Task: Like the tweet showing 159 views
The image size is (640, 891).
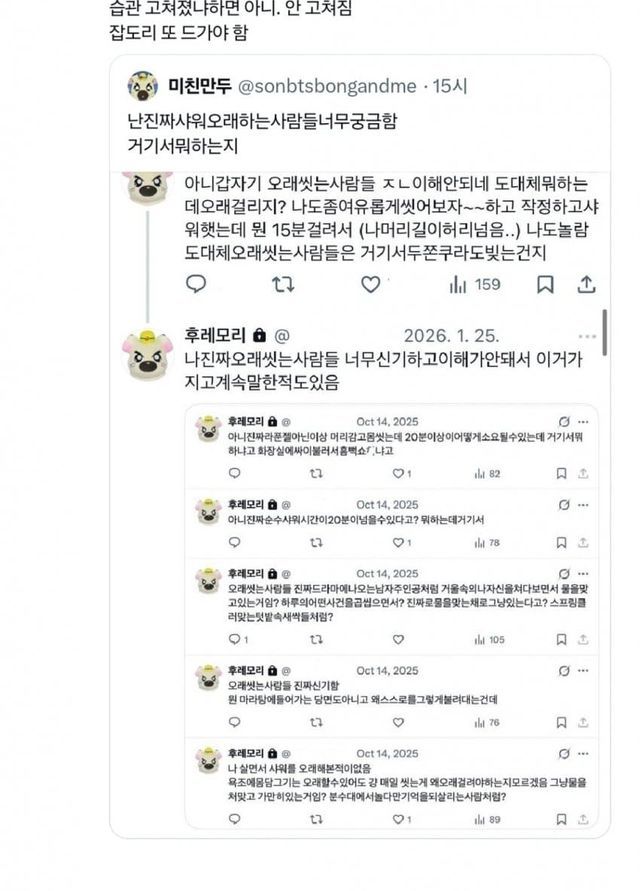Action: coord(371,284)
